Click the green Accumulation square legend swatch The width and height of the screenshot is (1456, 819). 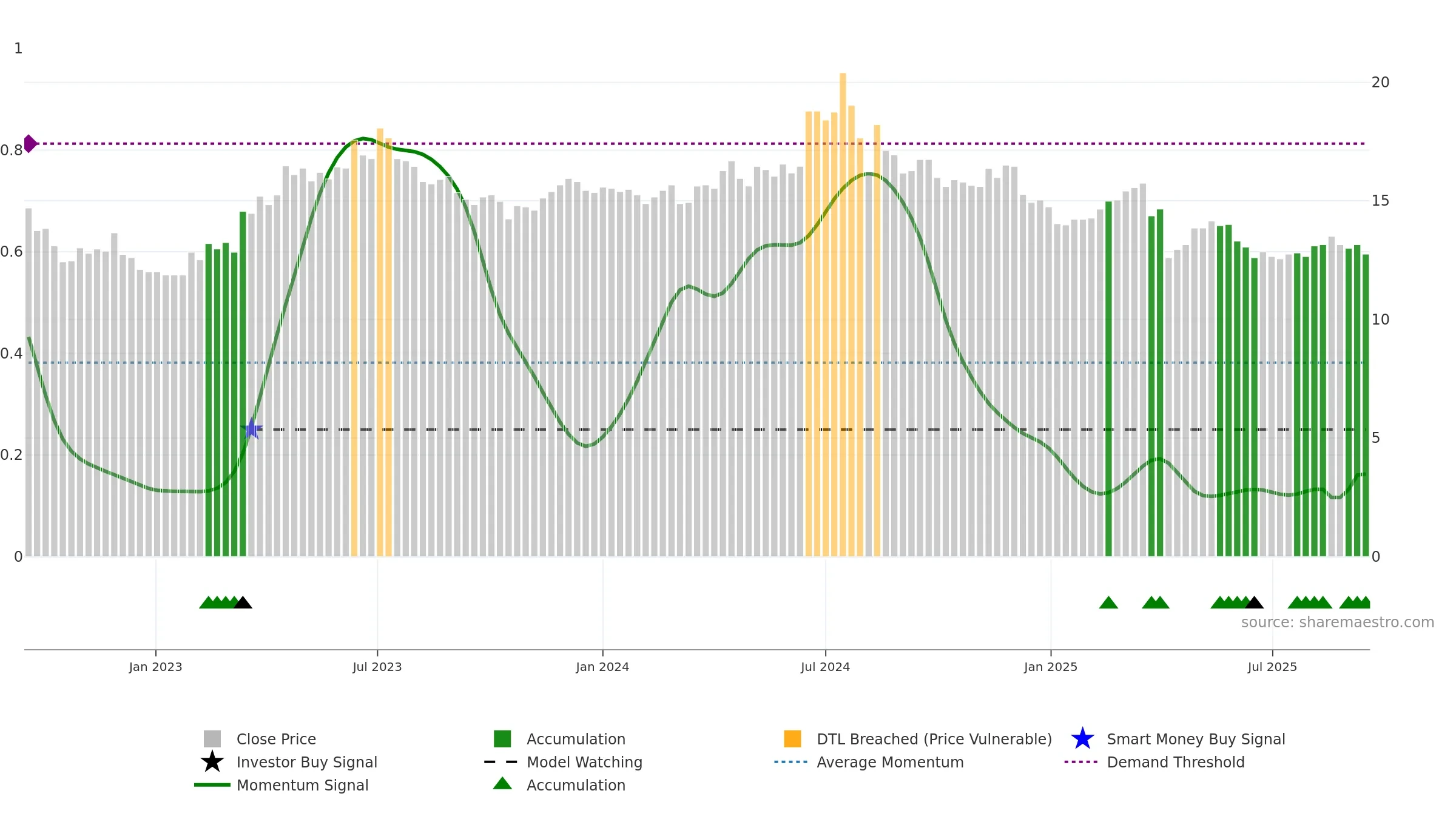point(502,739)
